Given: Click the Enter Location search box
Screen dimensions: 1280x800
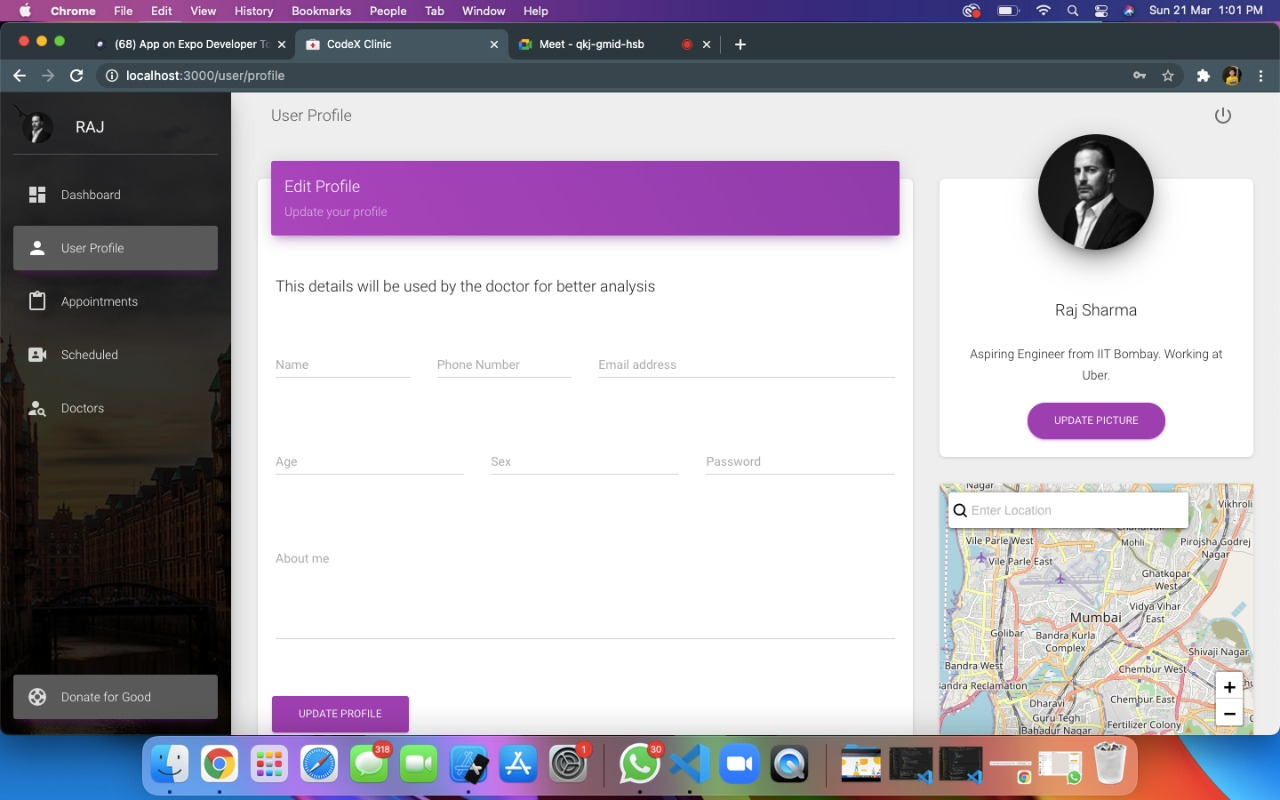Looking at the screenshot, I should click(x=1068, y=510).
